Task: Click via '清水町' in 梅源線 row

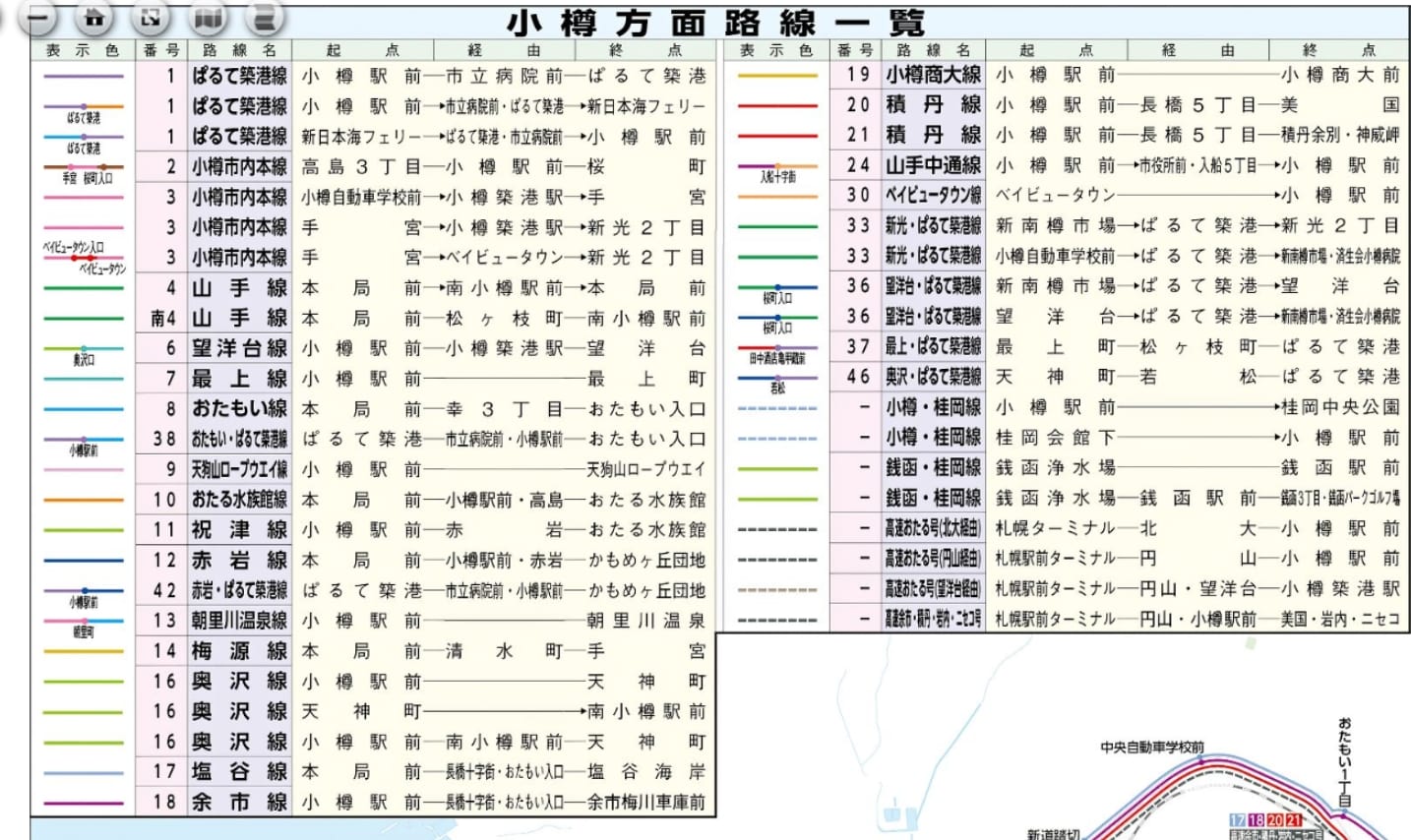Action: tap(504, 651)
